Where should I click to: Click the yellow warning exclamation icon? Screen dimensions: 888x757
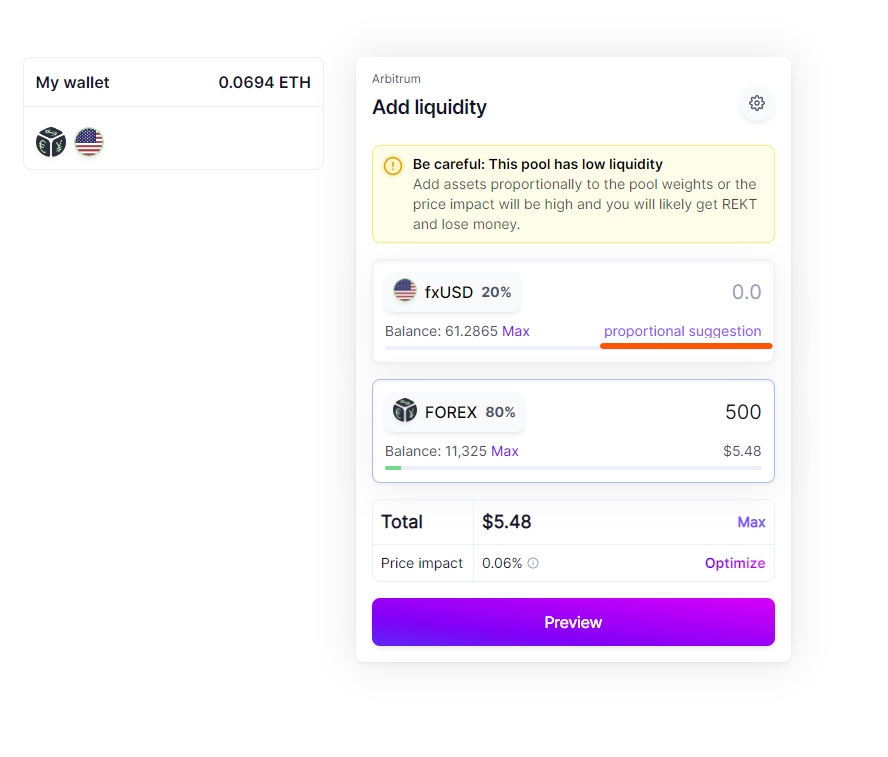pyautogui.click(x=393, y=166)
